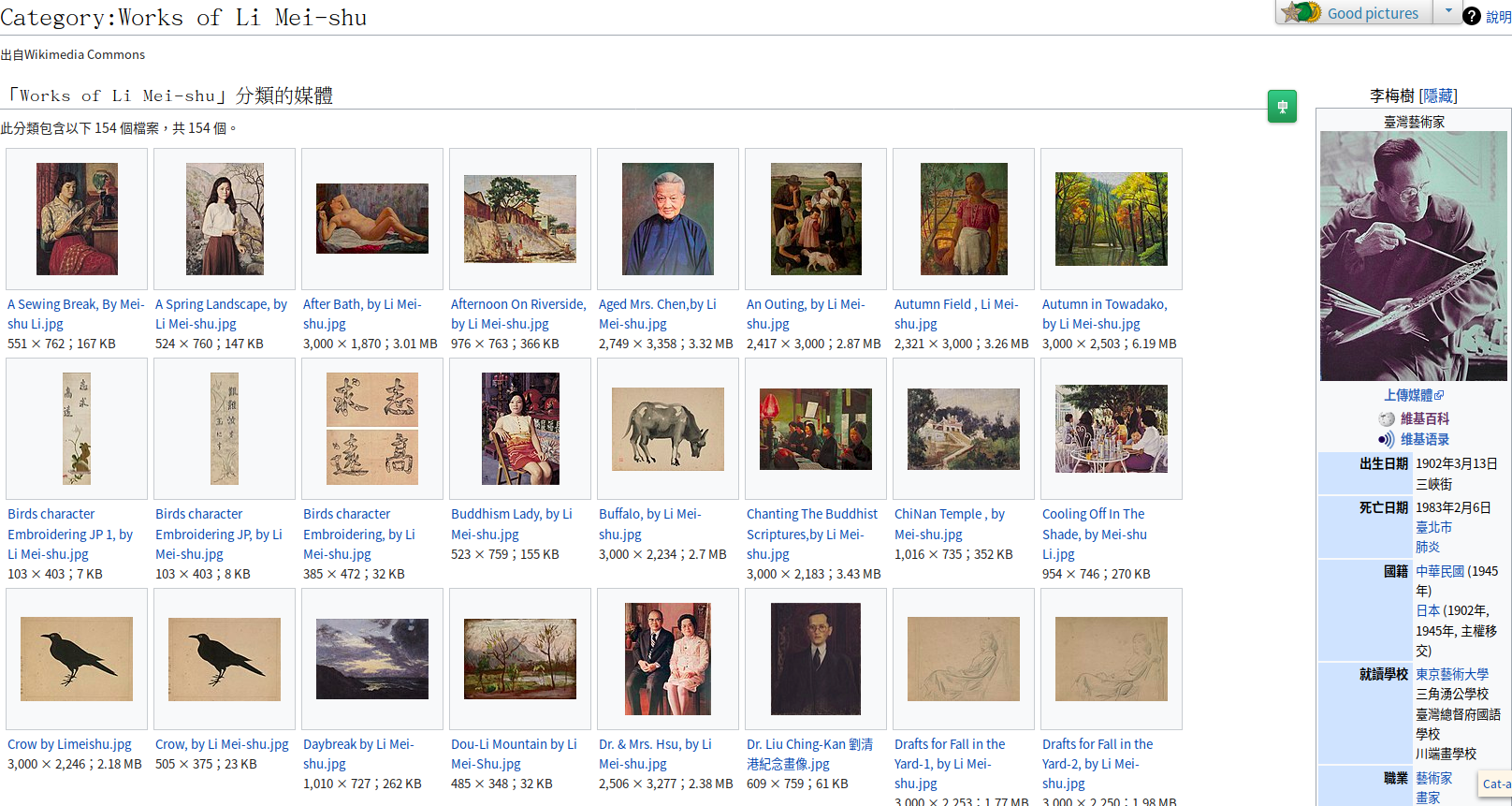The image size is (1512, 806).
Task: Click Aged Mrs. Chen file link
Action: pos(658,314)
